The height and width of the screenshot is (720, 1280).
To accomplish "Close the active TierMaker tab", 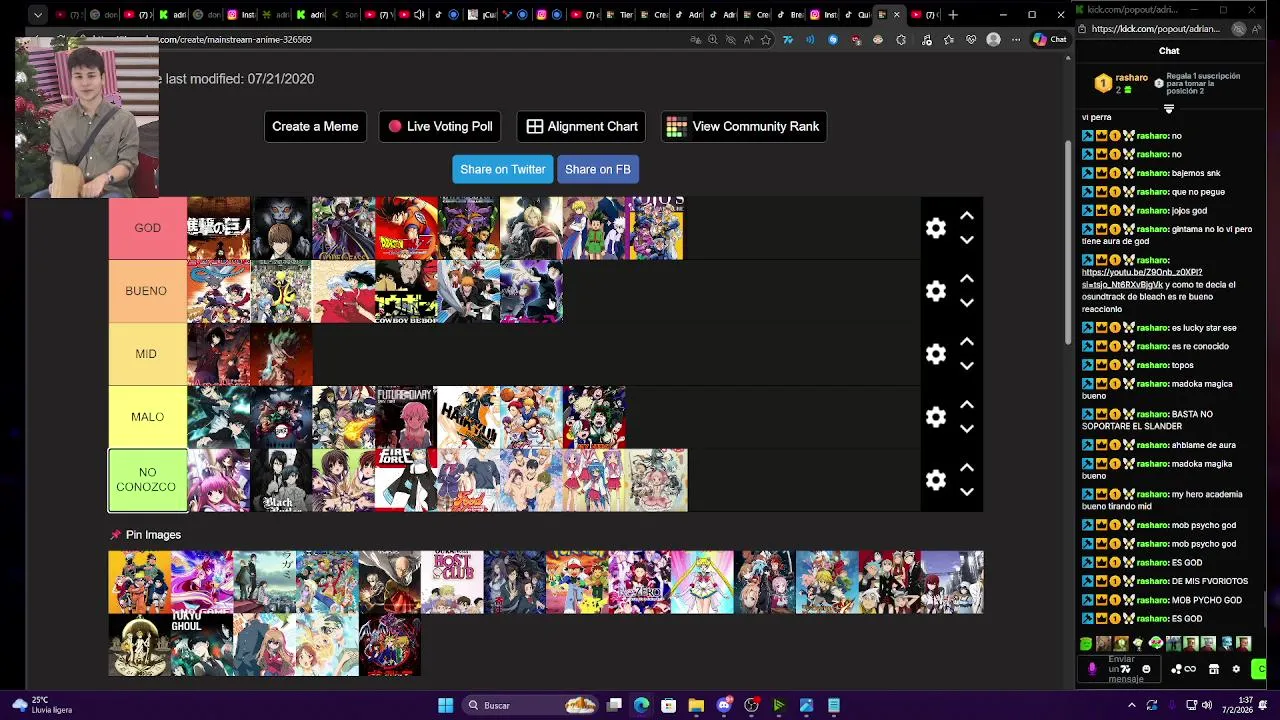I will coord(896,15).
